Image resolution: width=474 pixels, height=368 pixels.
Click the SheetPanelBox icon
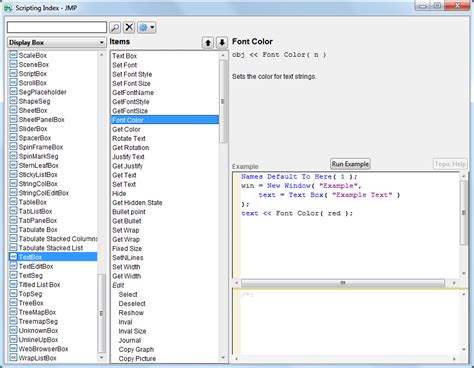click(x=13, y=119)
